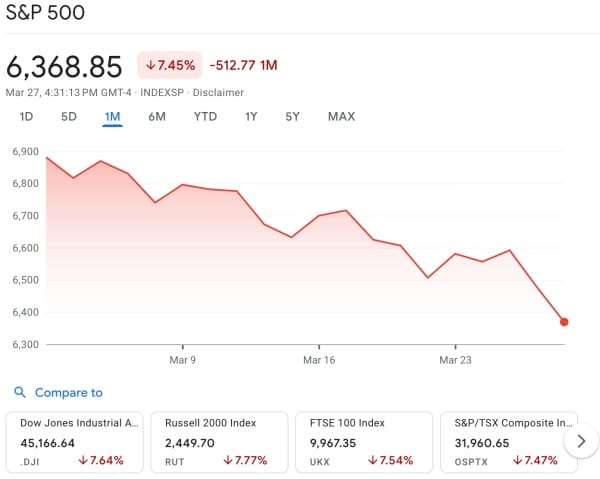
Task: Open the 5Y chart range
Action: [x=292, y=117]
